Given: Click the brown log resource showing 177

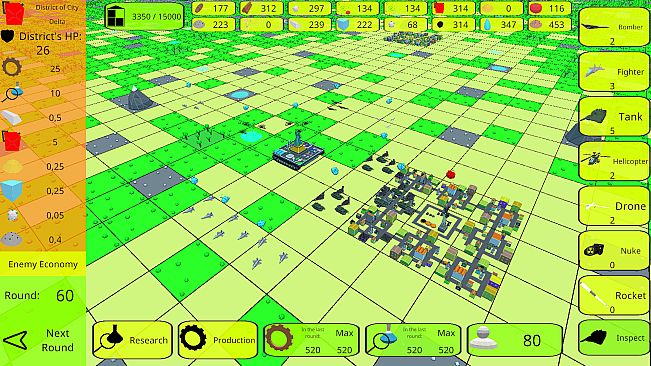Looking at the screenshot, I should pos(213,8).
